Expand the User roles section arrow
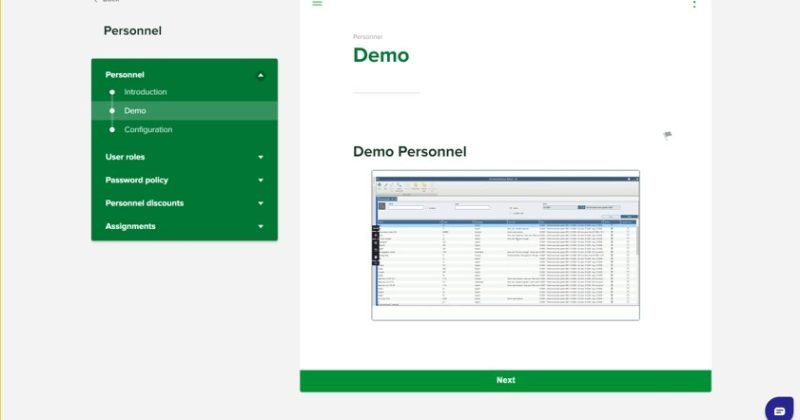 click(260, 157)
